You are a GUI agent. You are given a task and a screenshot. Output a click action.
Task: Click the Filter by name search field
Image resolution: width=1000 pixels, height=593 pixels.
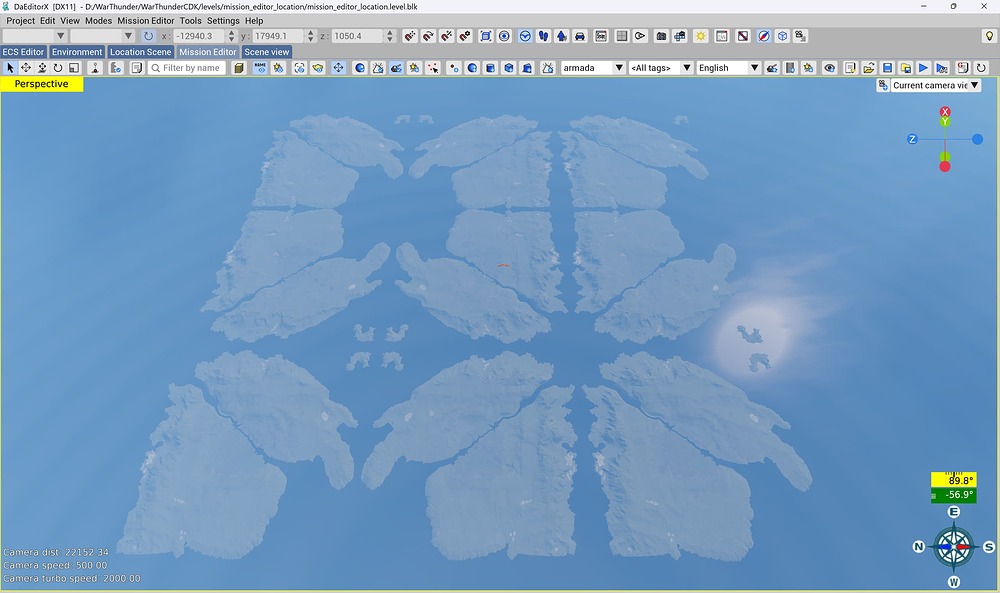coord(187,68)
